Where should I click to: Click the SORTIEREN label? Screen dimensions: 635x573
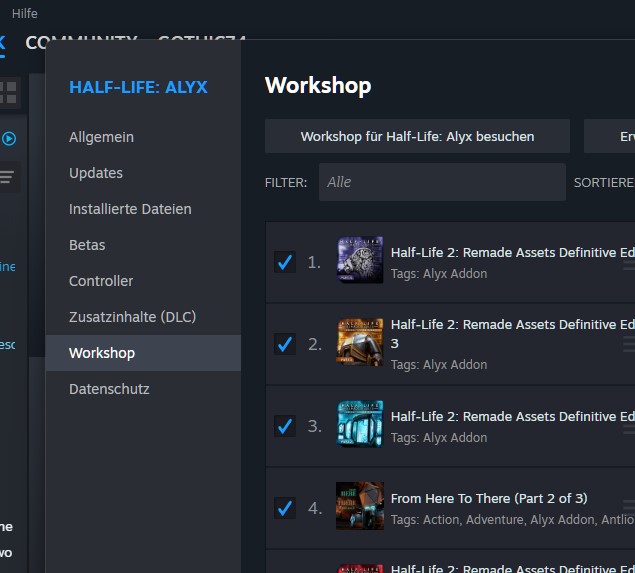coord(604,183)
